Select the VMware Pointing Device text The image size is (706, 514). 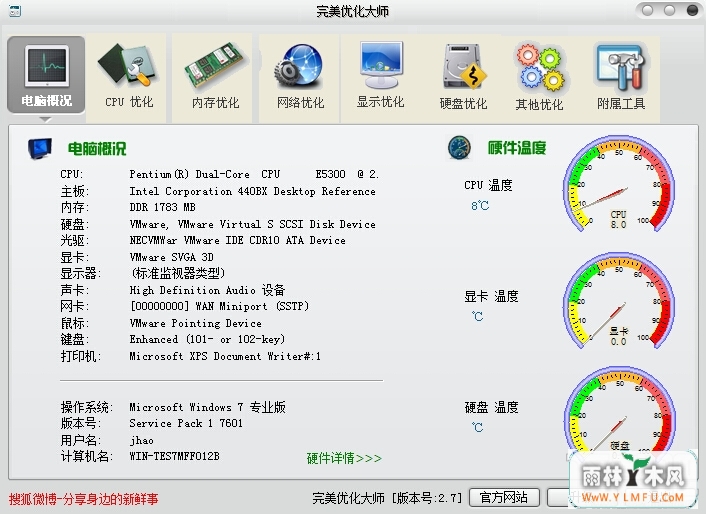[x=195, y=323]
